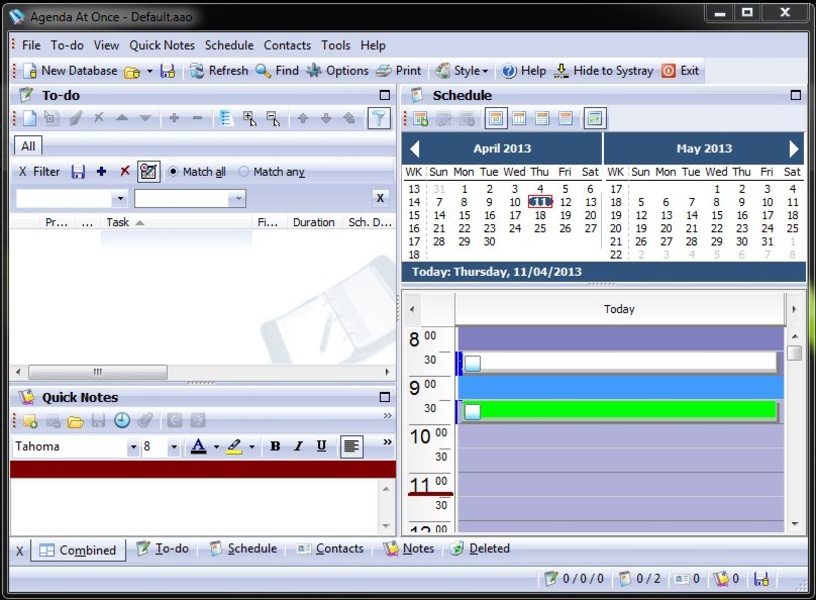This screenshot has width=816, height=600.
Task: Save database with the floppy icon in main toolbar
Action: [167, 71]
